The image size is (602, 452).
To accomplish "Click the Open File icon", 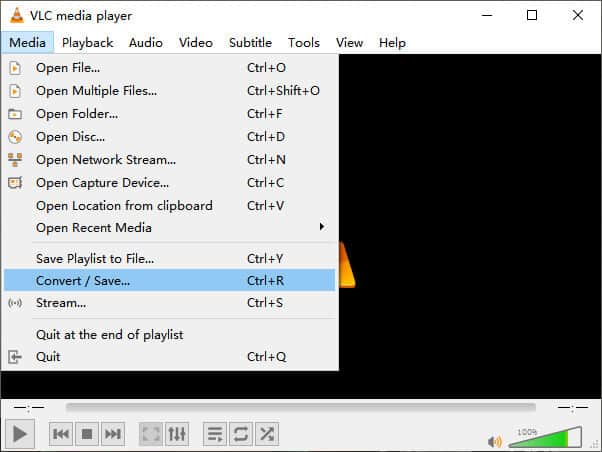I will (15, 68).
